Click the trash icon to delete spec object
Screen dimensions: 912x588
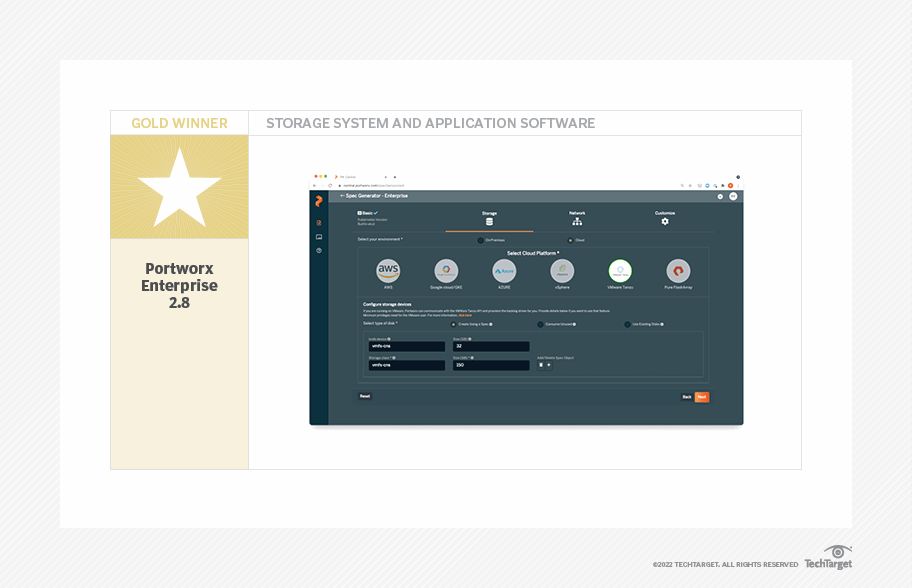(541, 365)
